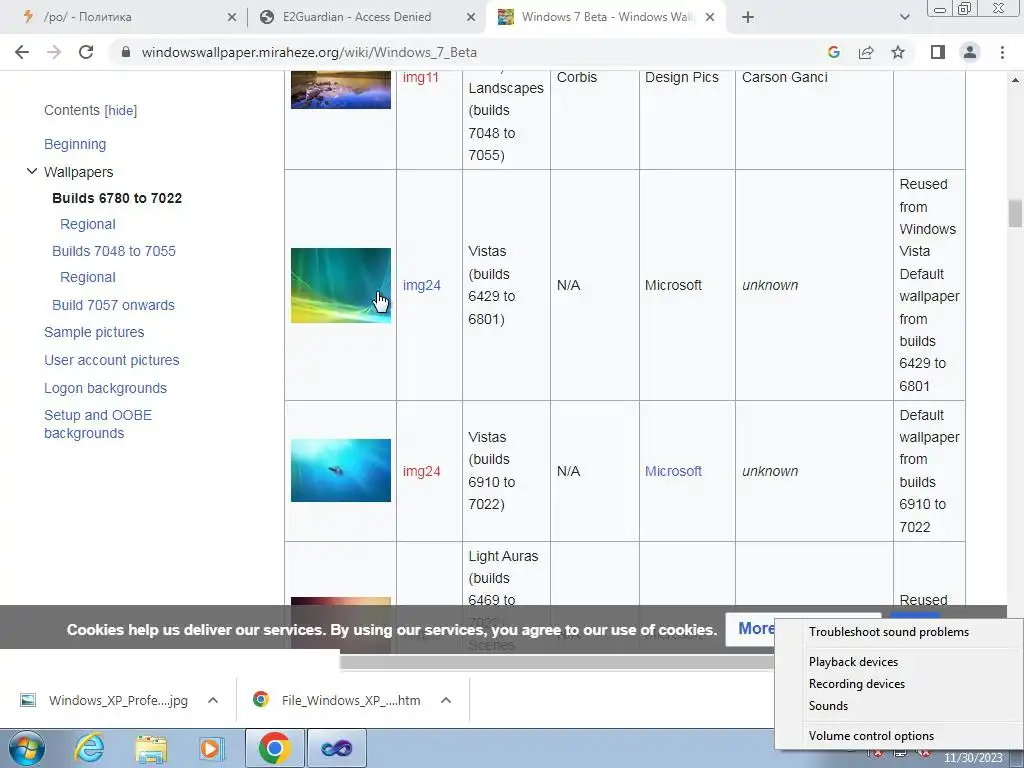The width and height of the screenshot is (1024, 768).
Task: Toggle the browser side panel icon
Action: (x=938, y=52)
